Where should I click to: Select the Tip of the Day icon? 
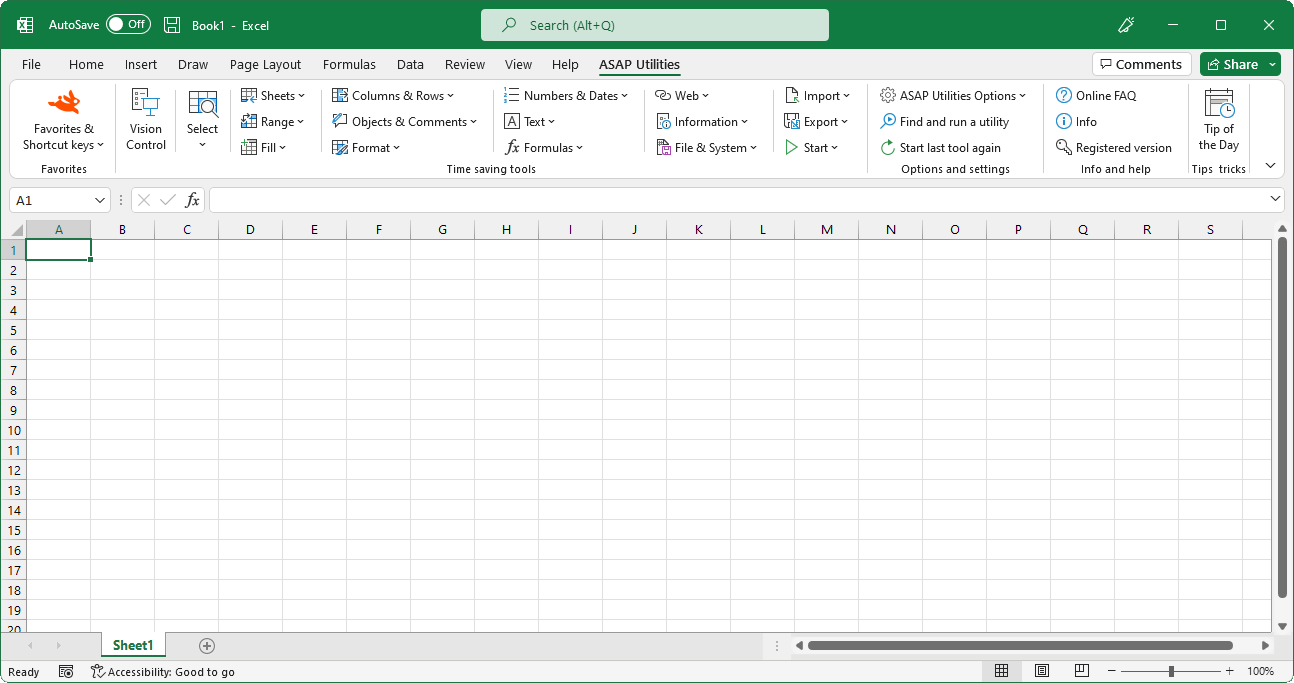tap(1219, 120)
